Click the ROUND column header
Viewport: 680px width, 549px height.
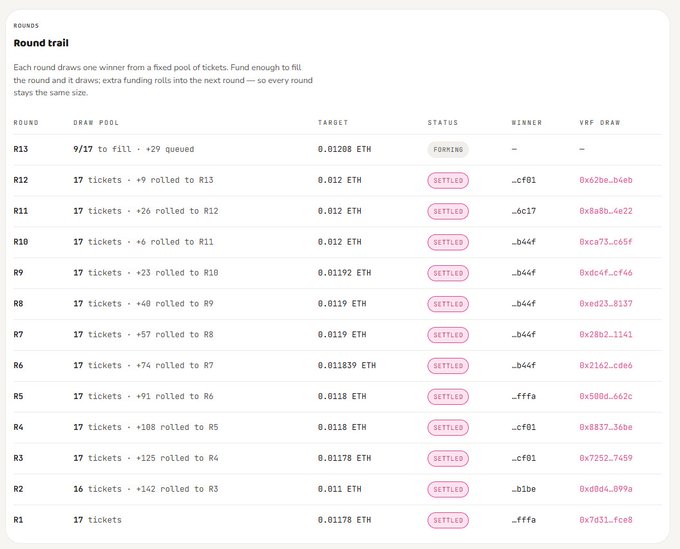[x=26, y=123]
